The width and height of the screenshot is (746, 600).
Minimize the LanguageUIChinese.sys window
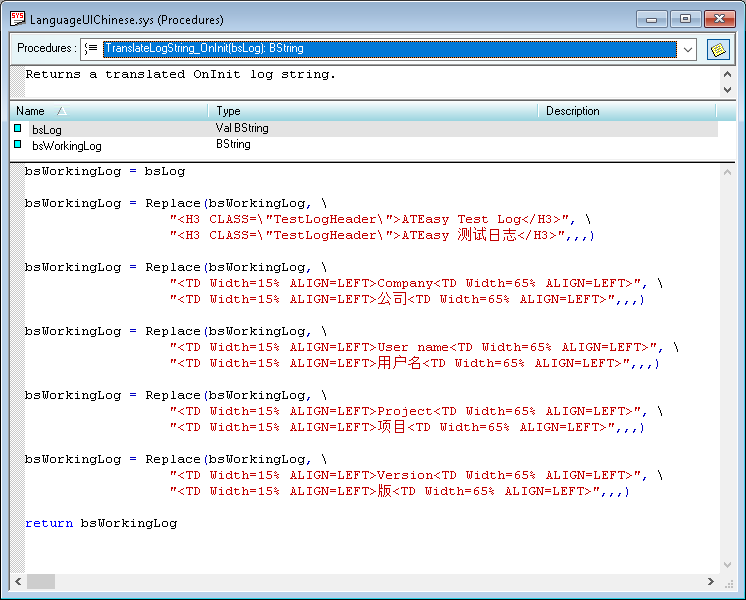point(651,19)
